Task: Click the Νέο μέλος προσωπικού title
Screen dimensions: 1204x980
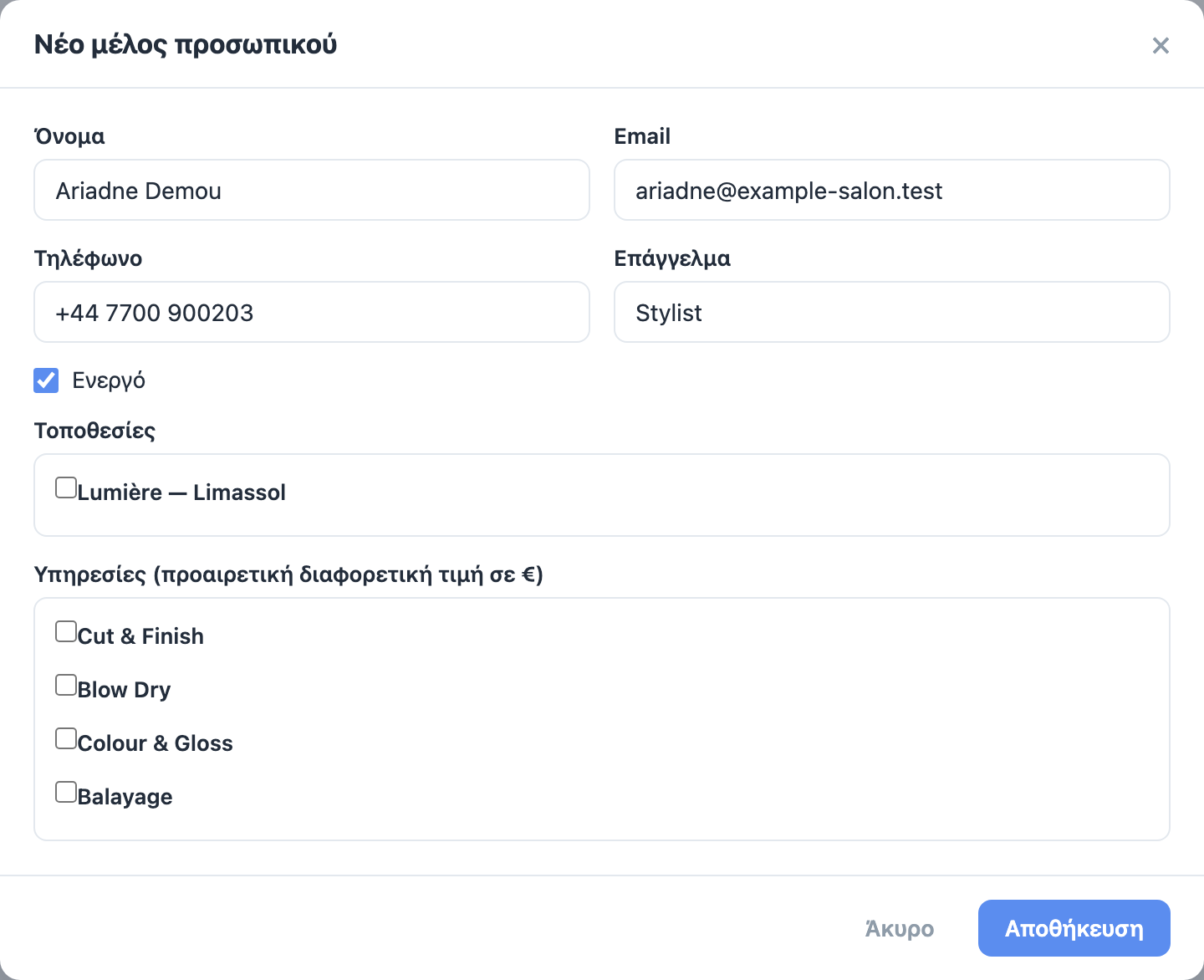Action: tap(186, 44)
